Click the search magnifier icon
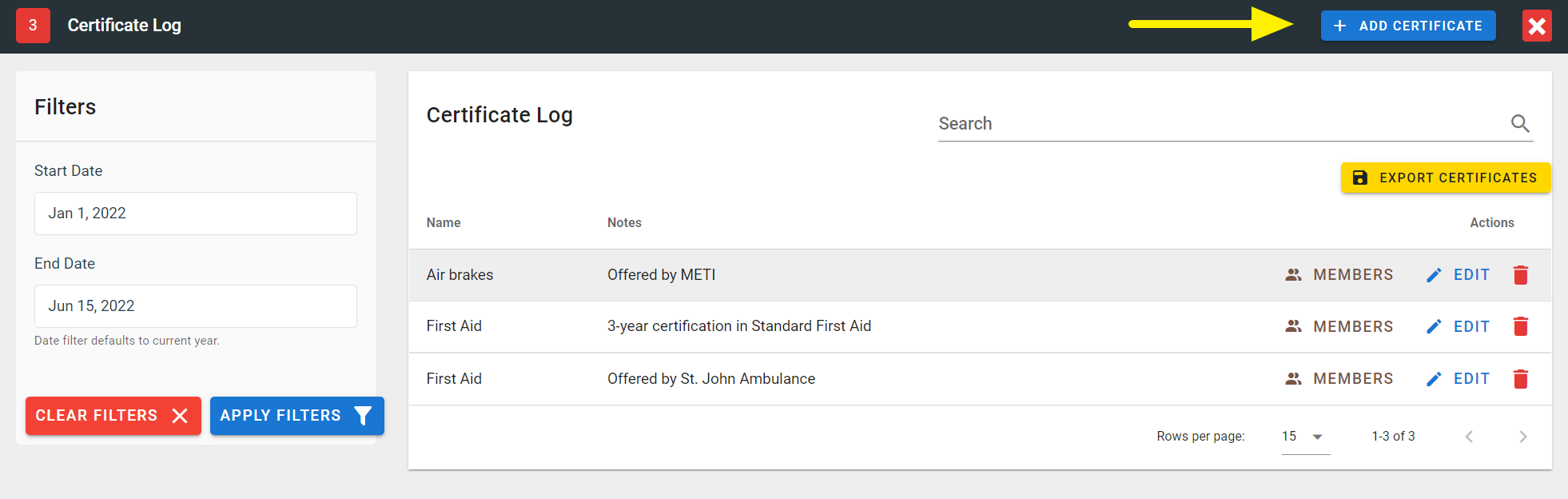The image size is (1568, 499). pyautogui.click(x=1519, y=123)
